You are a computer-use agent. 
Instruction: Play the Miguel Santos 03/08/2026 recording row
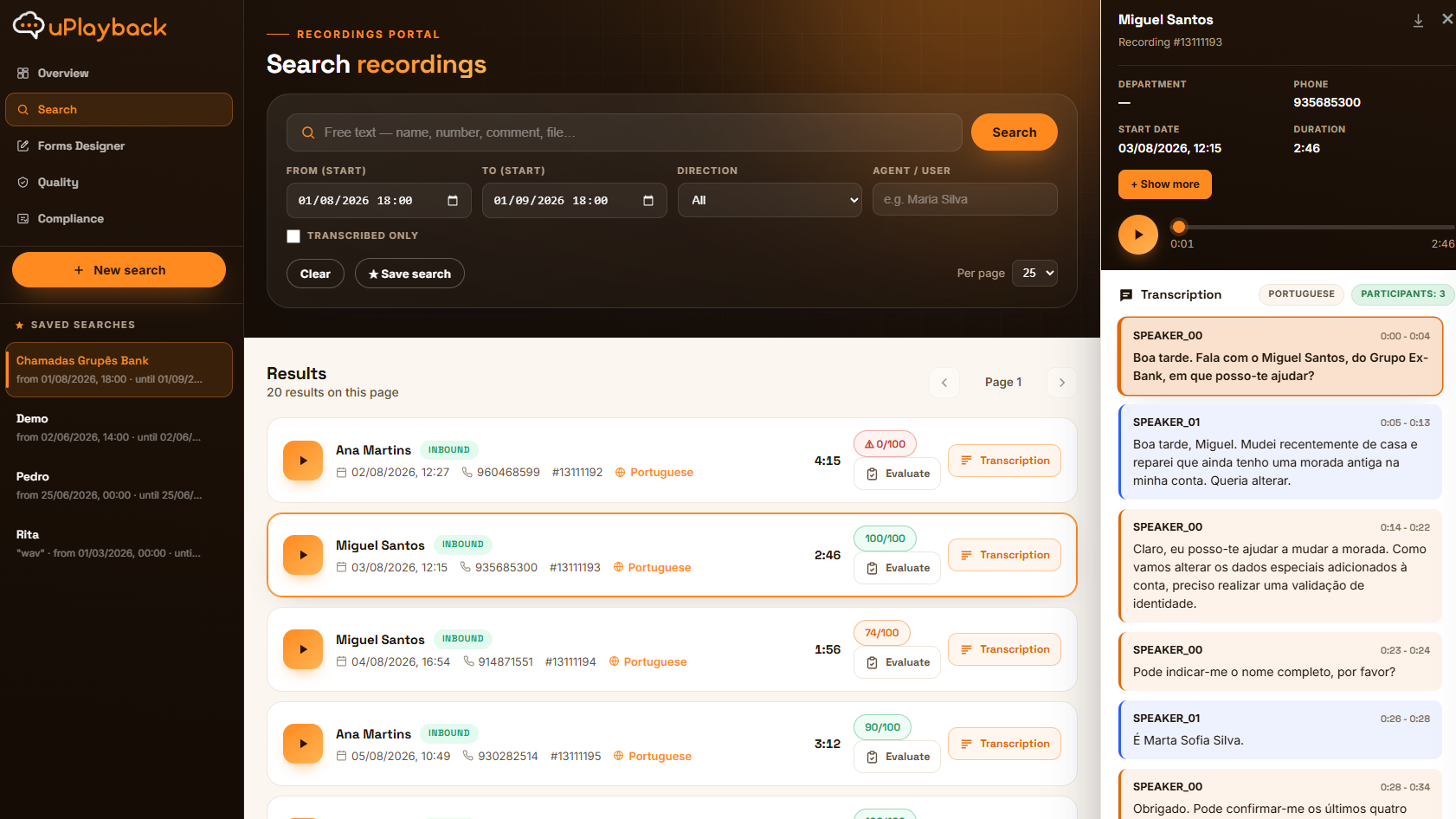tap(303, 555)
